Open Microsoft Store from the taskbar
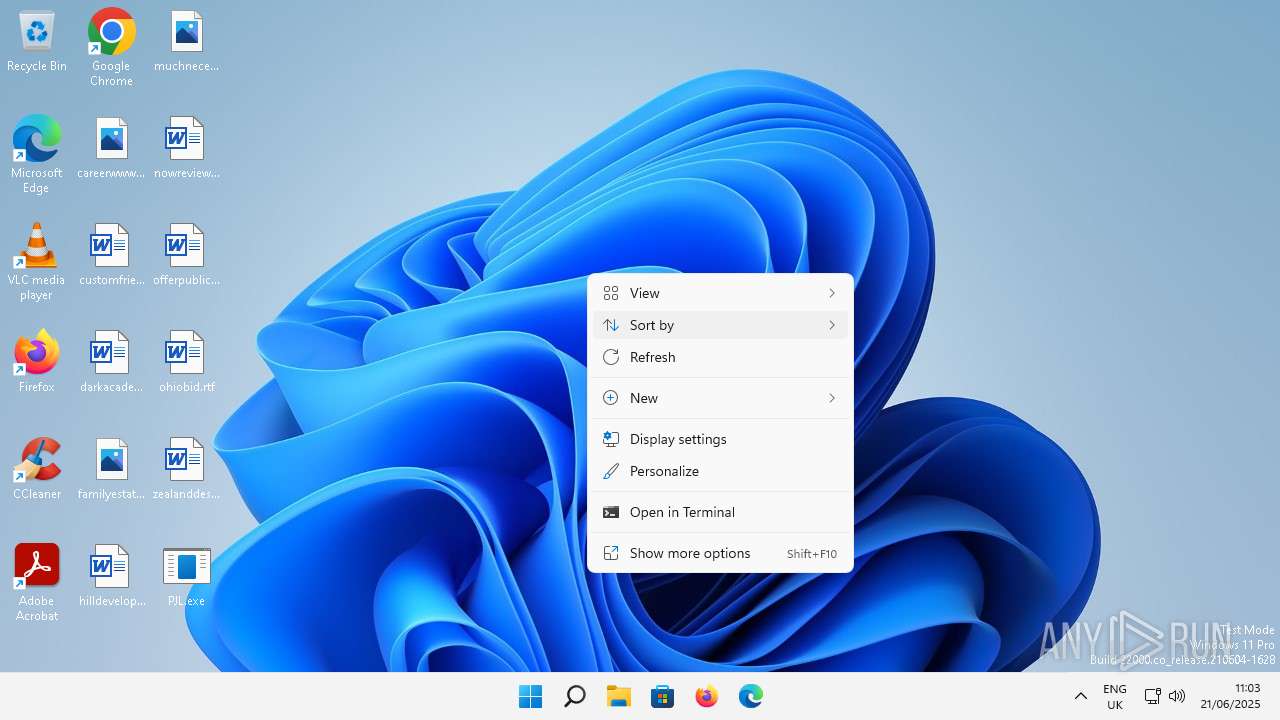The height and width of the screenshot is (720, 1280). (x=663, y=696)
